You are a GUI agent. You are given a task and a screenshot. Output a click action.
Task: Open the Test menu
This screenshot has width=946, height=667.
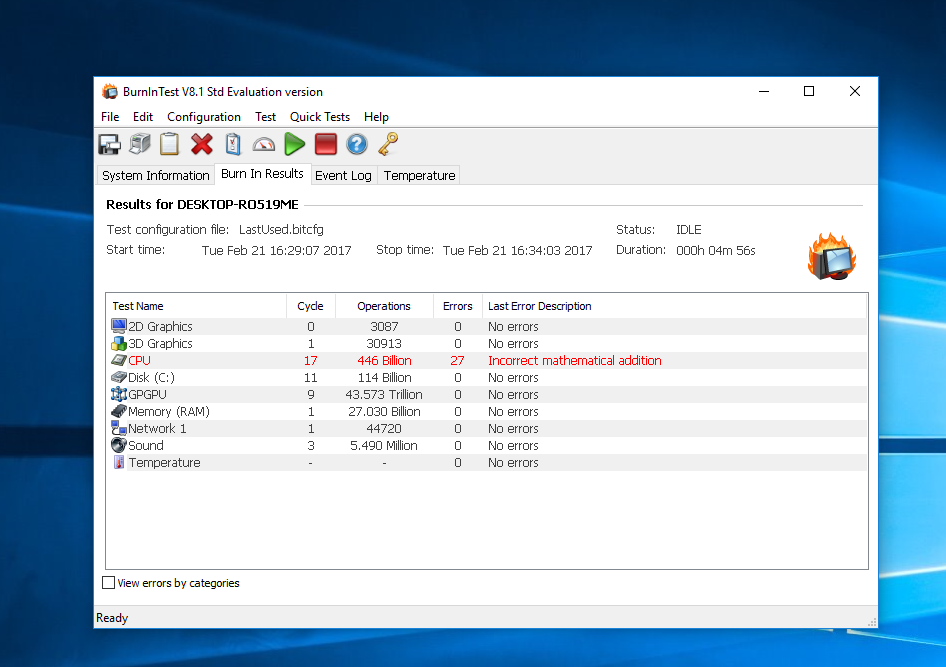(x=265, y=117)
